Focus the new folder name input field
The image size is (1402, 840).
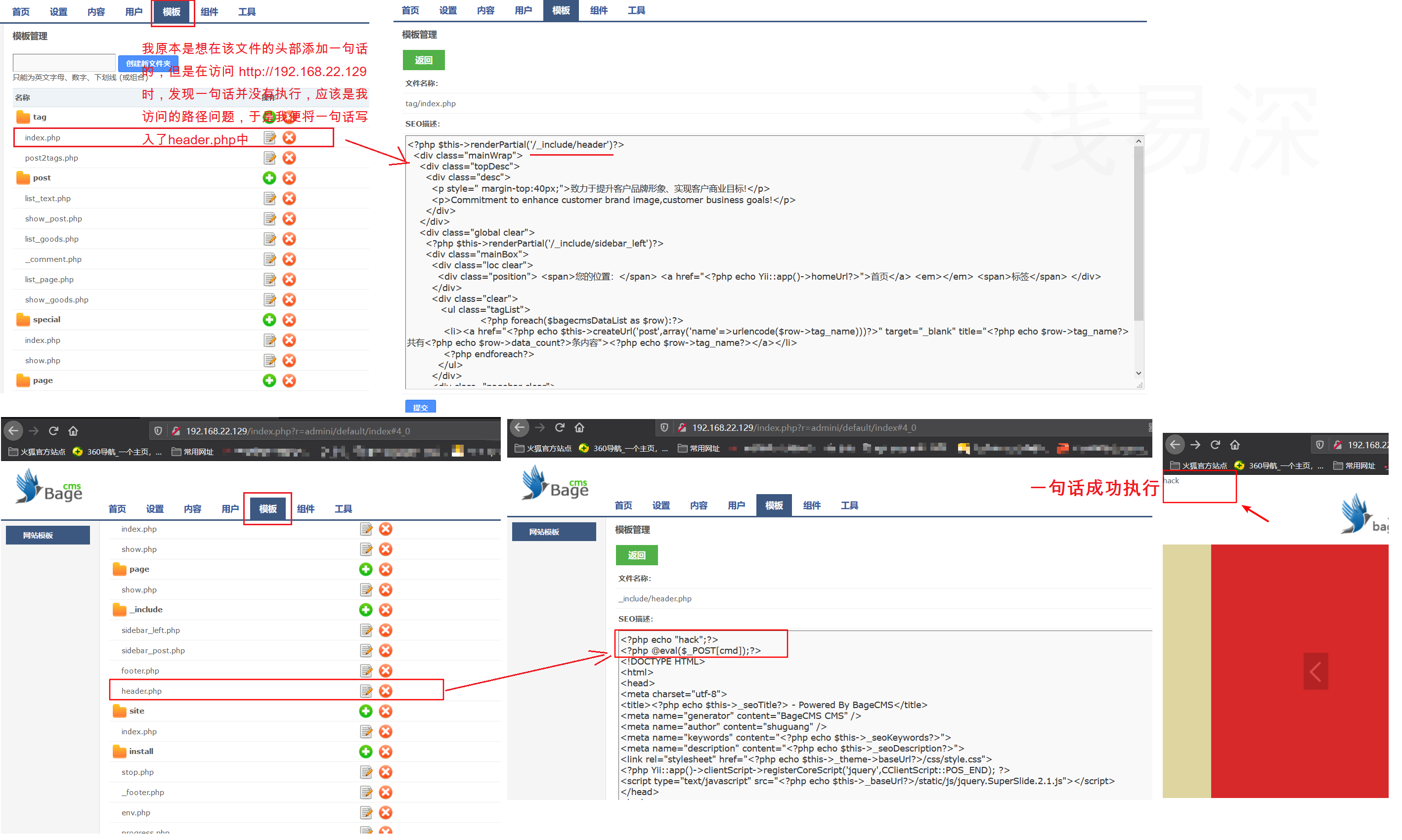pos(64,62)
